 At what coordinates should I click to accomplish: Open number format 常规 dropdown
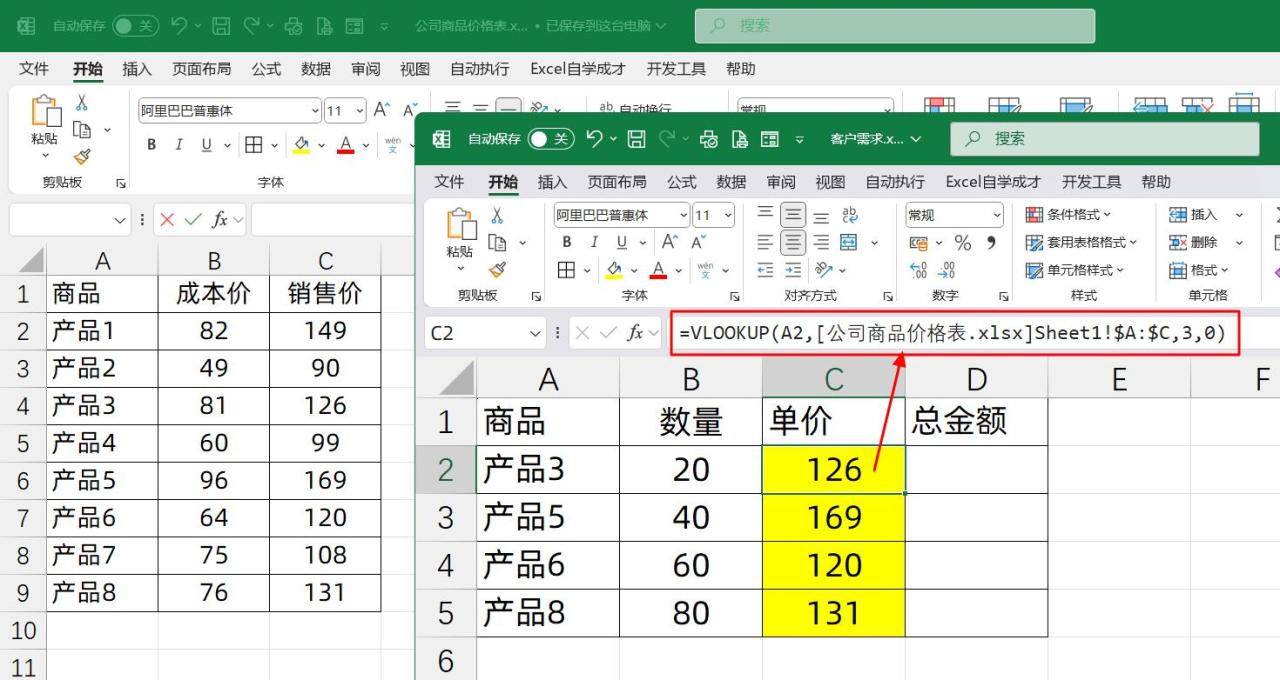996,215
